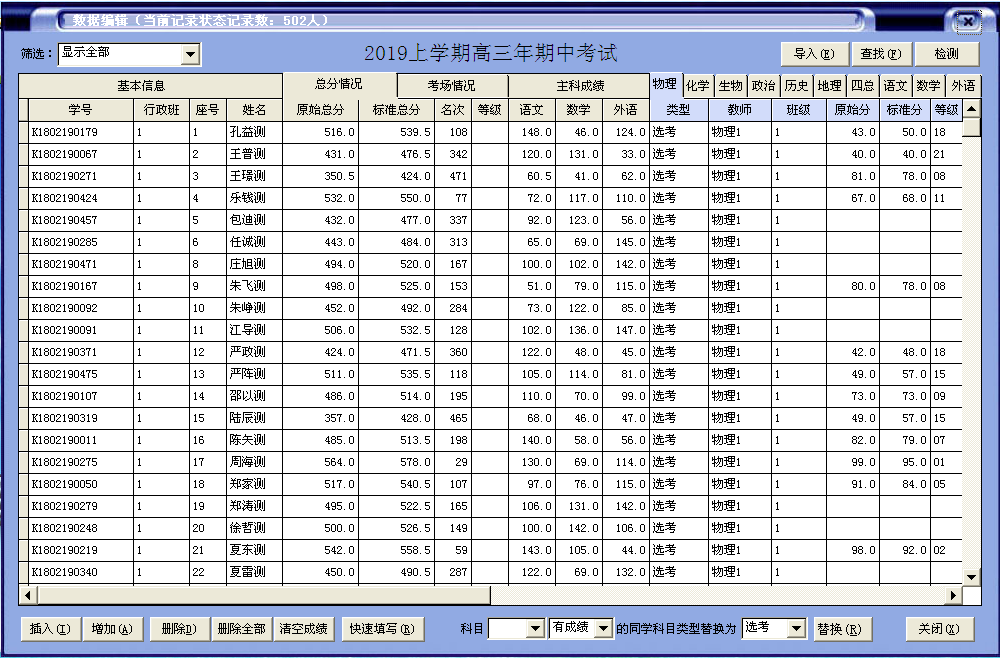Viewport: 1000px width, 658px height.
Task: Click the horizontal scrollbar left arrow
Action: pyautogui.click(x=27, y=596)
